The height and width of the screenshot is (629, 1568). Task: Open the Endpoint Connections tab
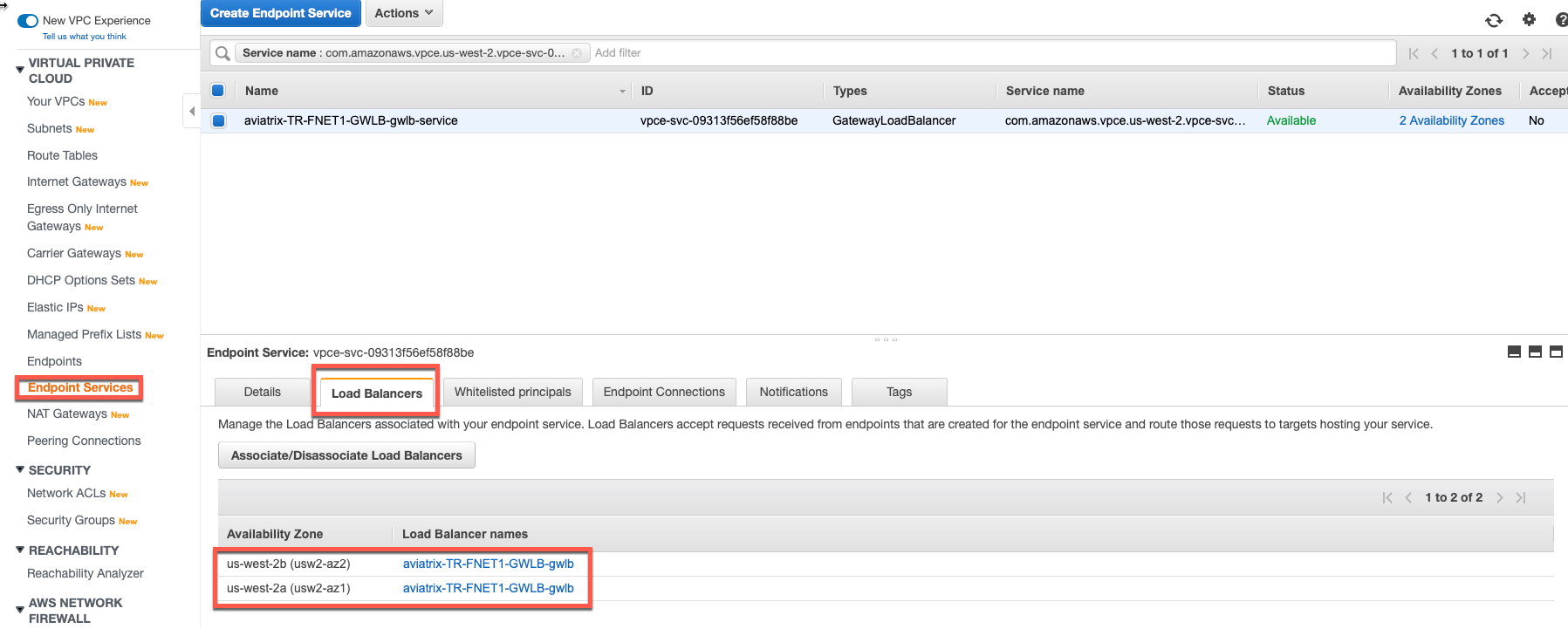[664, 392]
